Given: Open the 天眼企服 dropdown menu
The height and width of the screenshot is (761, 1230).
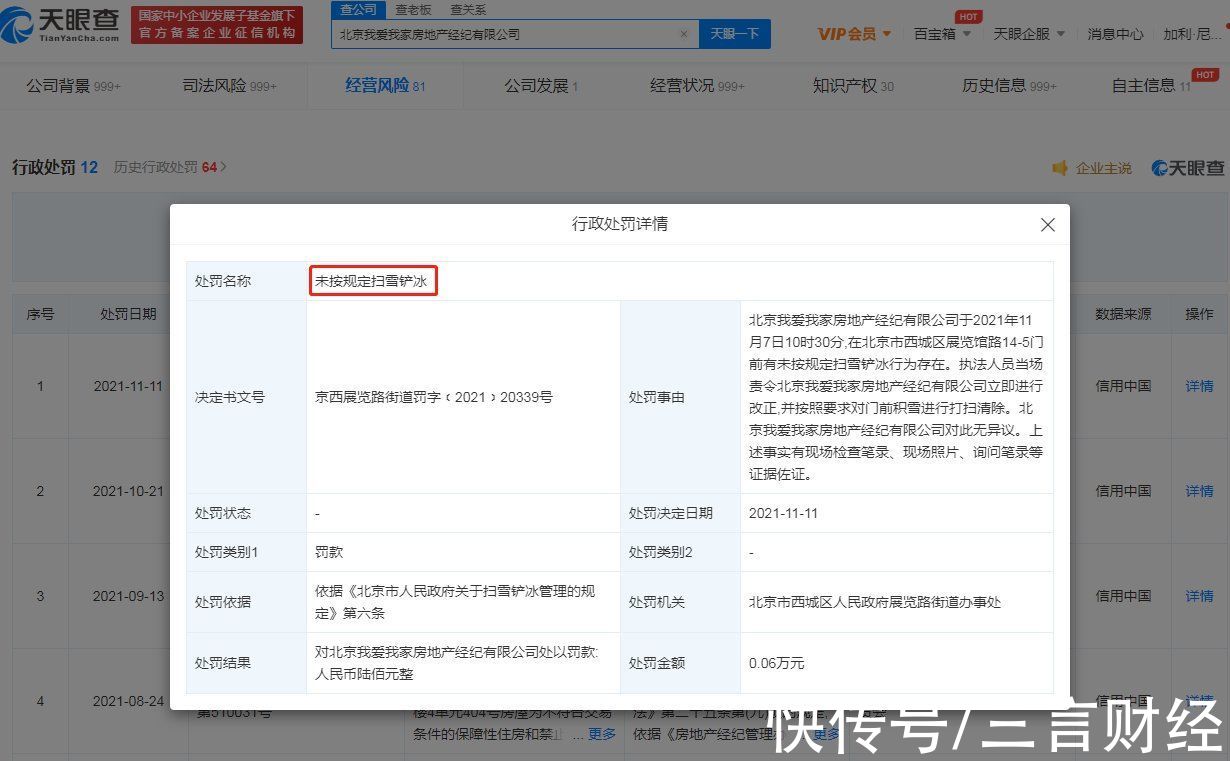Looking at the screenshot, I should [1029, 34].
